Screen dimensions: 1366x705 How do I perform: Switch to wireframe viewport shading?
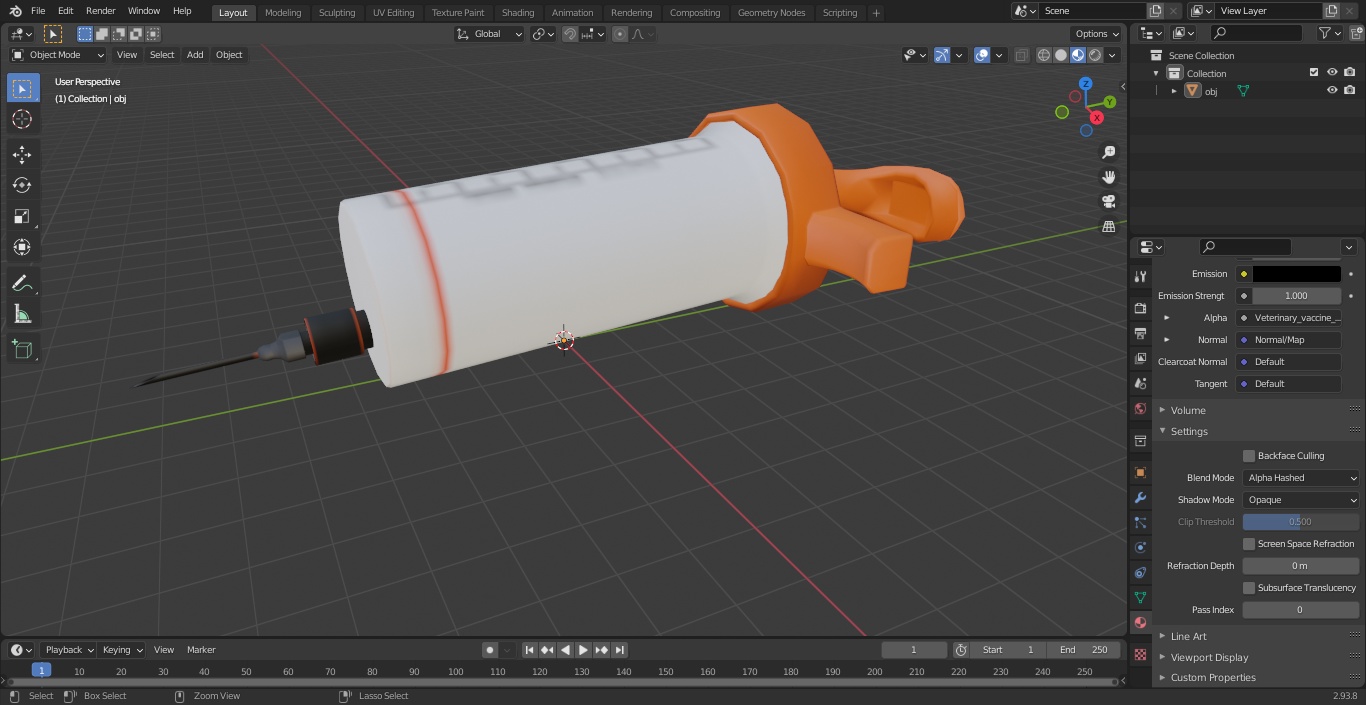(1044, 55)
